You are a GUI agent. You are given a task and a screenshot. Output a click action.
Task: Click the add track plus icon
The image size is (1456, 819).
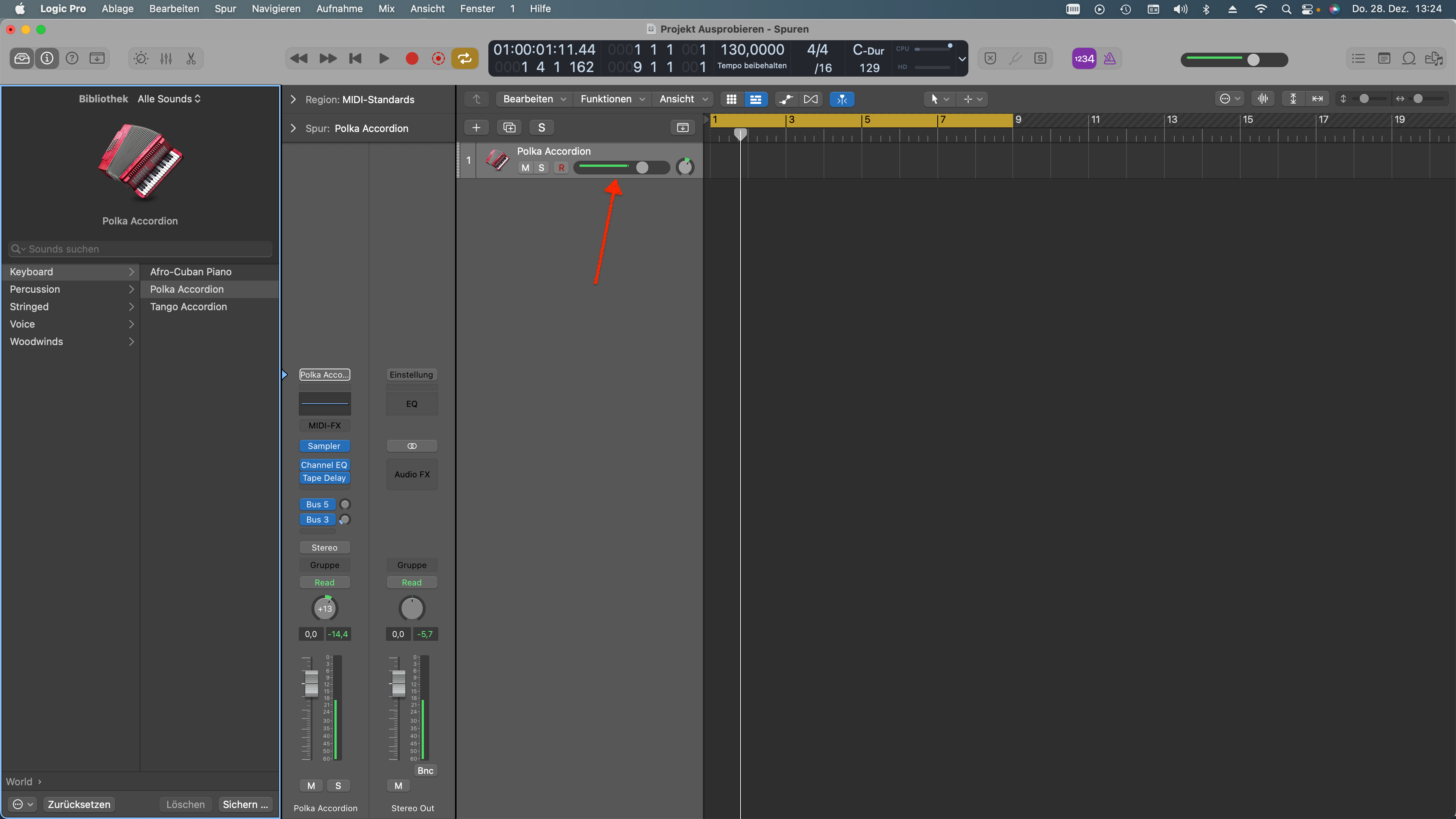(x=476, y=128)
